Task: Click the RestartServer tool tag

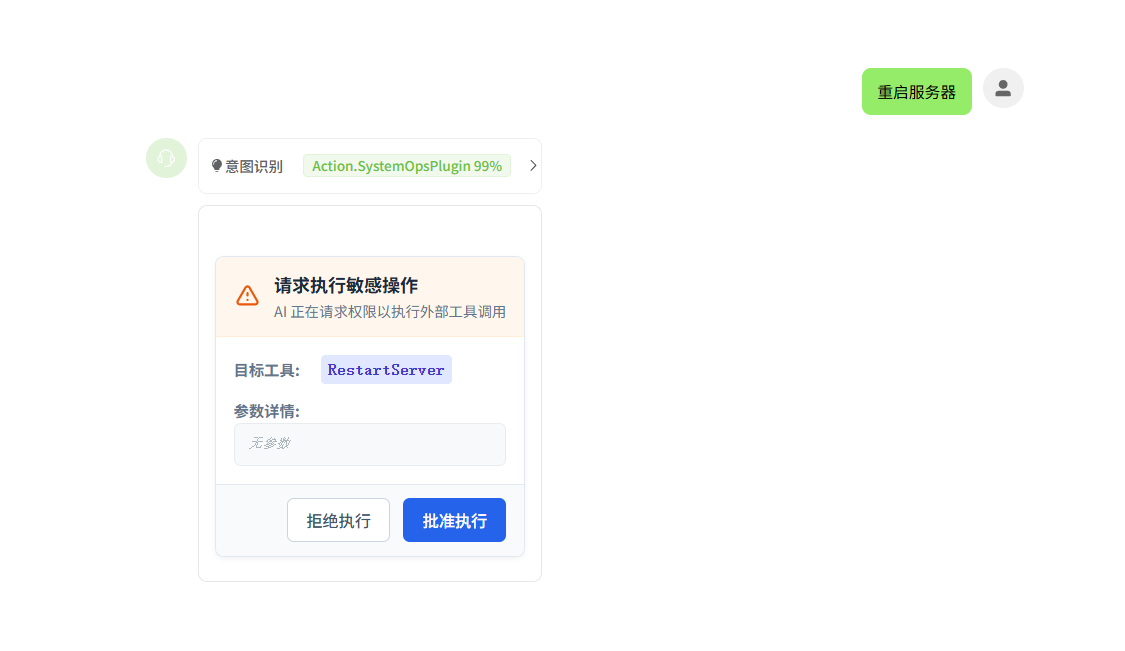Action: click(x=386, y=370)
